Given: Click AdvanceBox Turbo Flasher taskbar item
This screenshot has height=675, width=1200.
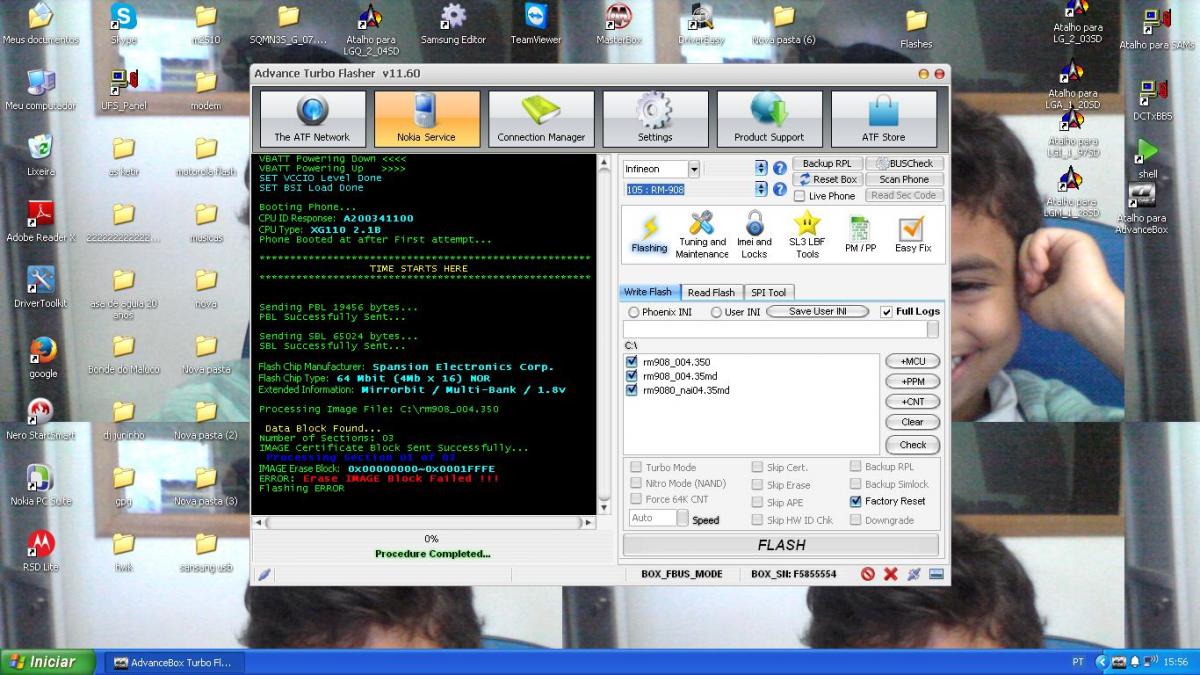Looking at the screenshot, I should (x=172, y=662).
